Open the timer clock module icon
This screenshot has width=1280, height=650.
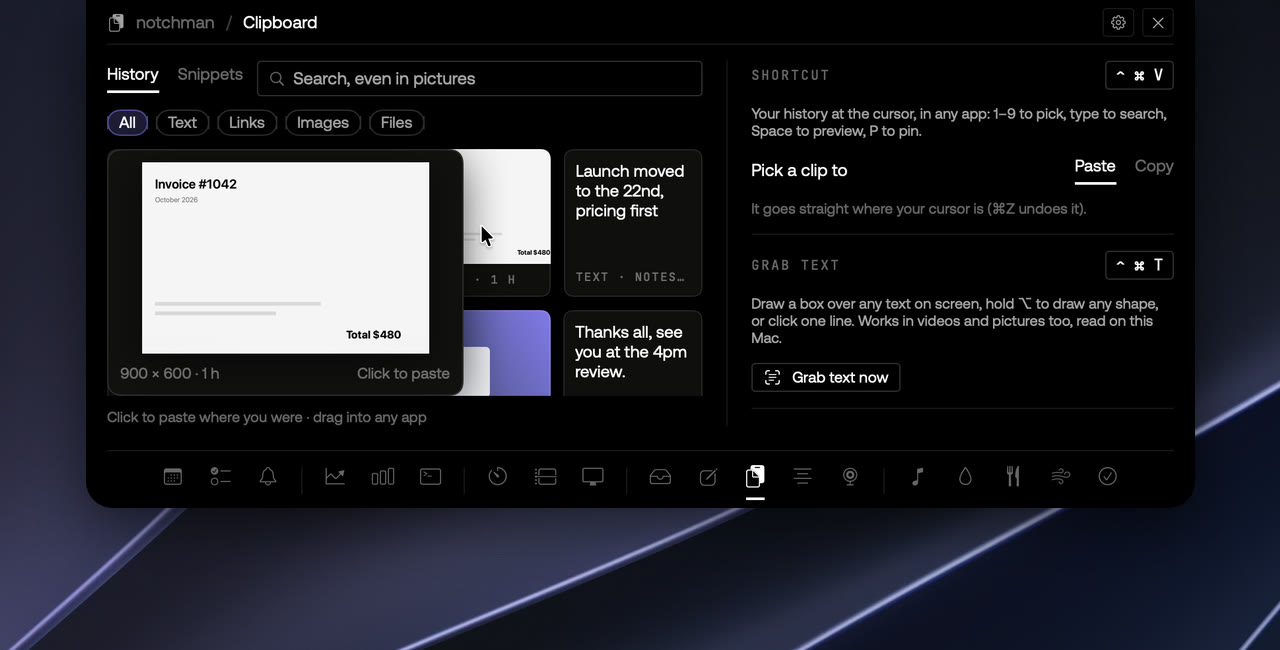(498, 477)
